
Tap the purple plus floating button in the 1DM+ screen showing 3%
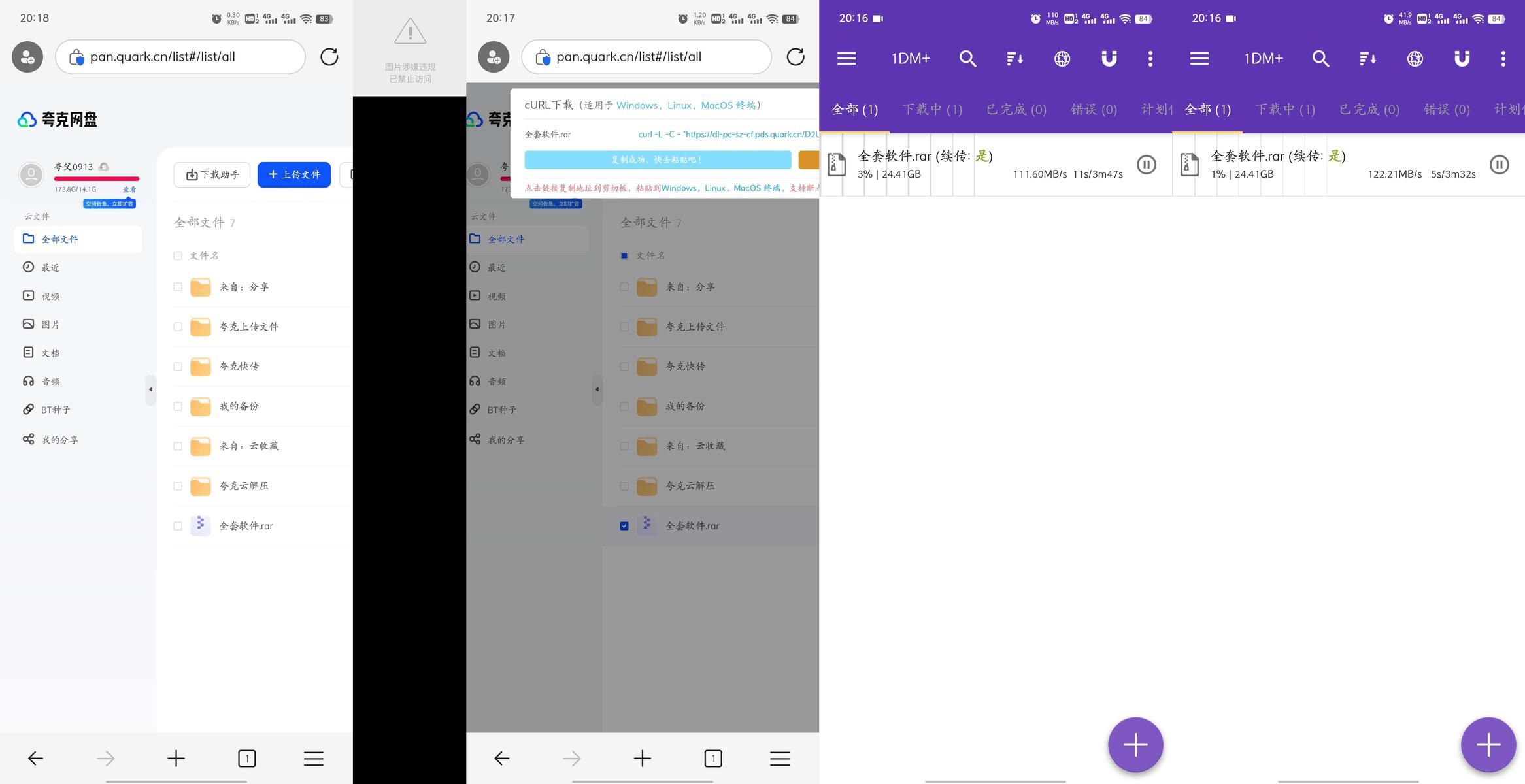pyautogui.click(x=1135, y=745)
